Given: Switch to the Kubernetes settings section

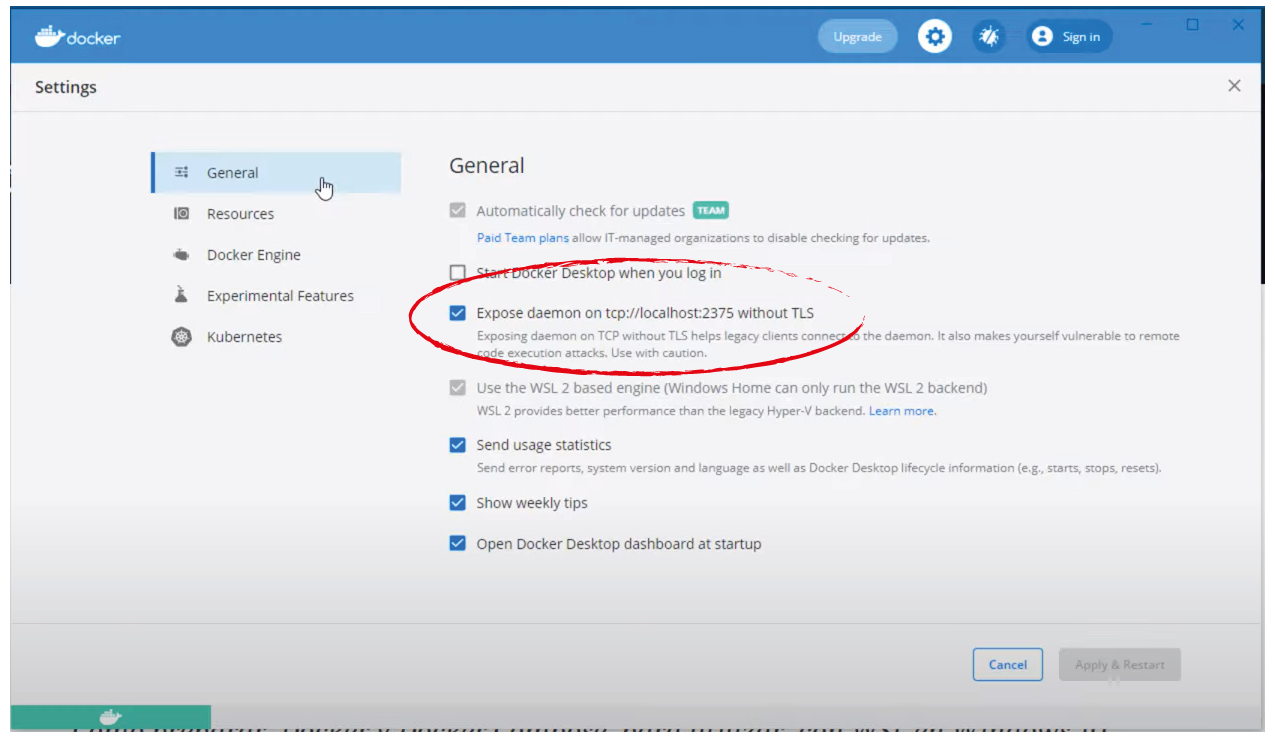Looking at the screenshot, I should 244,337.
